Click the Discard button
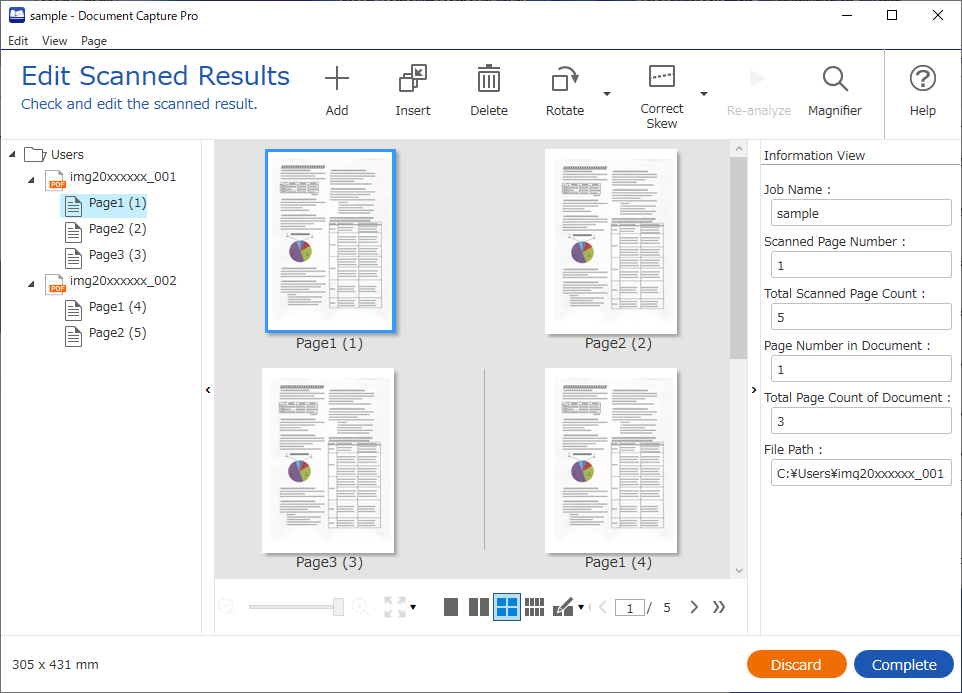Viewport: 962px width, 693px height. click(x=796, y=664)
